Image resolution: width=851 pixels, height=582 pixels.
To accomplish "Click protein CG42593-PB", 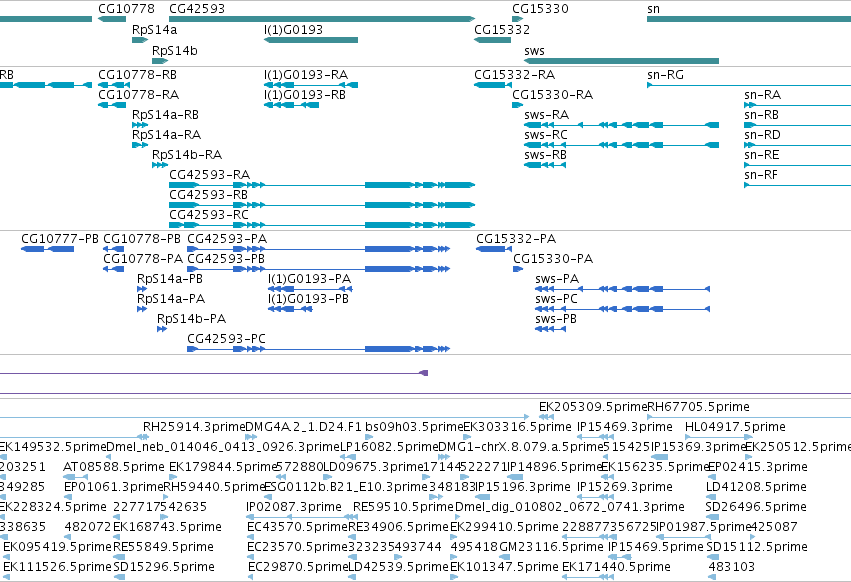I will 319,269.
